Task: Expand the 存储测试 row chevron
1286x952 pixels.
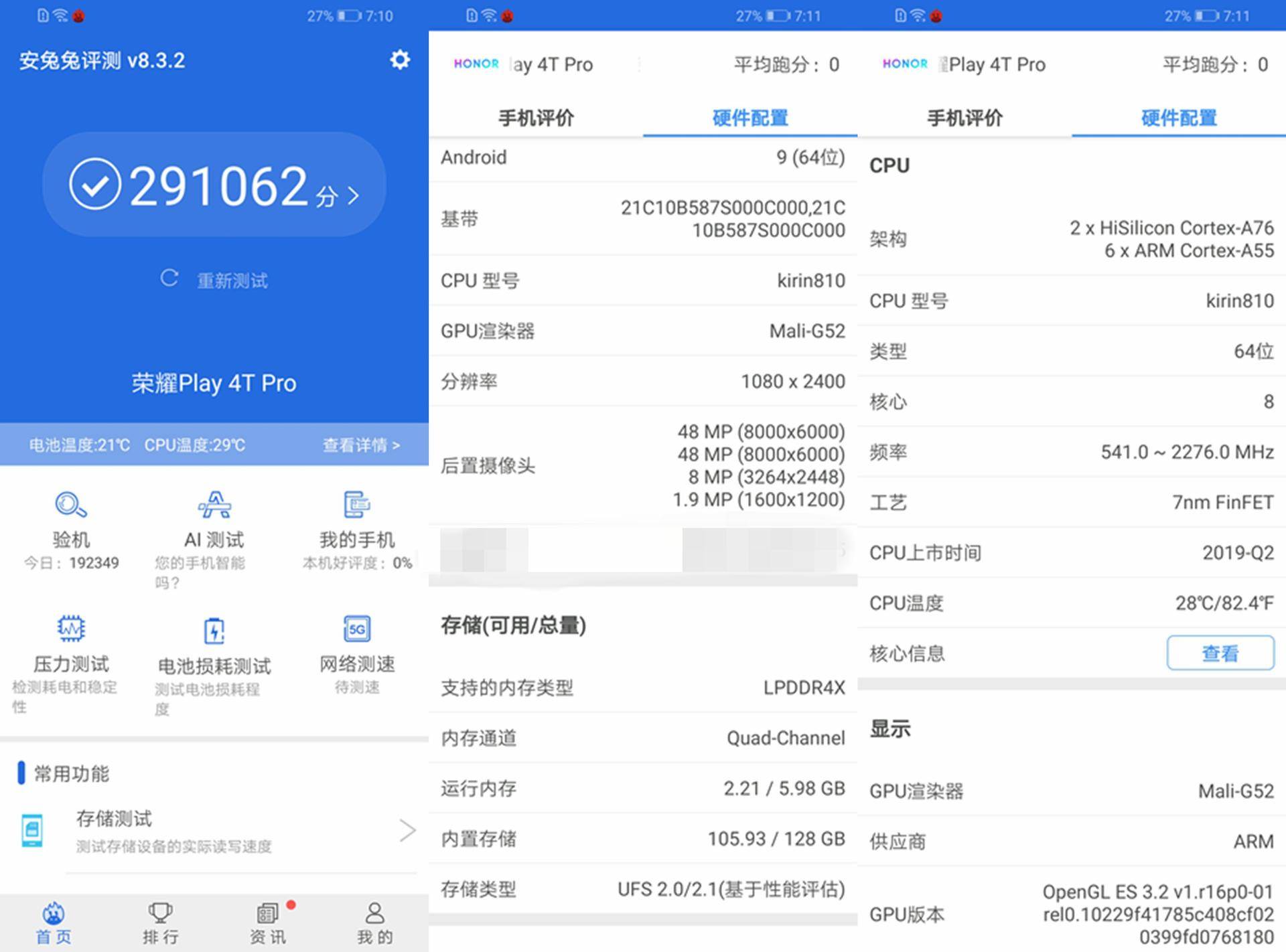Action: click(x=407, y=830)
